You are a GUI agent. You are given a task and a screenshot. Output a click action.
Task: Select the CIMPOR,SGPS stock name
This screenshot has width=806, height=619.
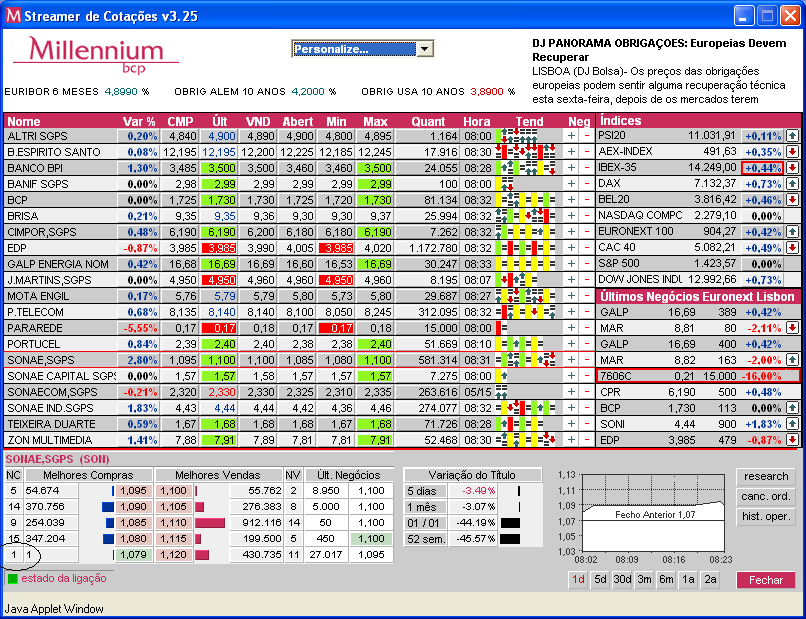pyautogui.click(x=42, y=232)
